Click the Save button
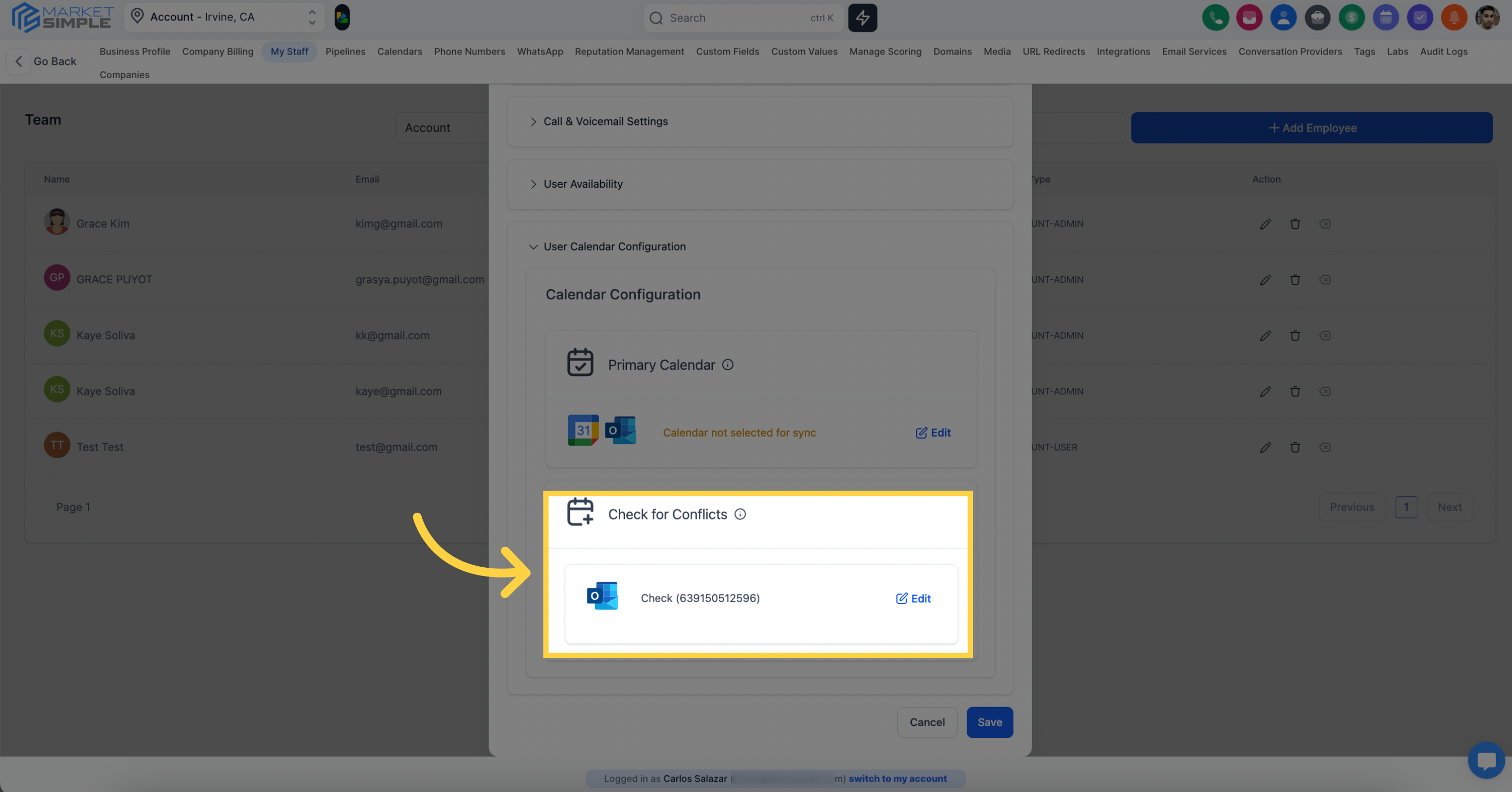This screenshot has height=792, width=1512. point(989,722)
